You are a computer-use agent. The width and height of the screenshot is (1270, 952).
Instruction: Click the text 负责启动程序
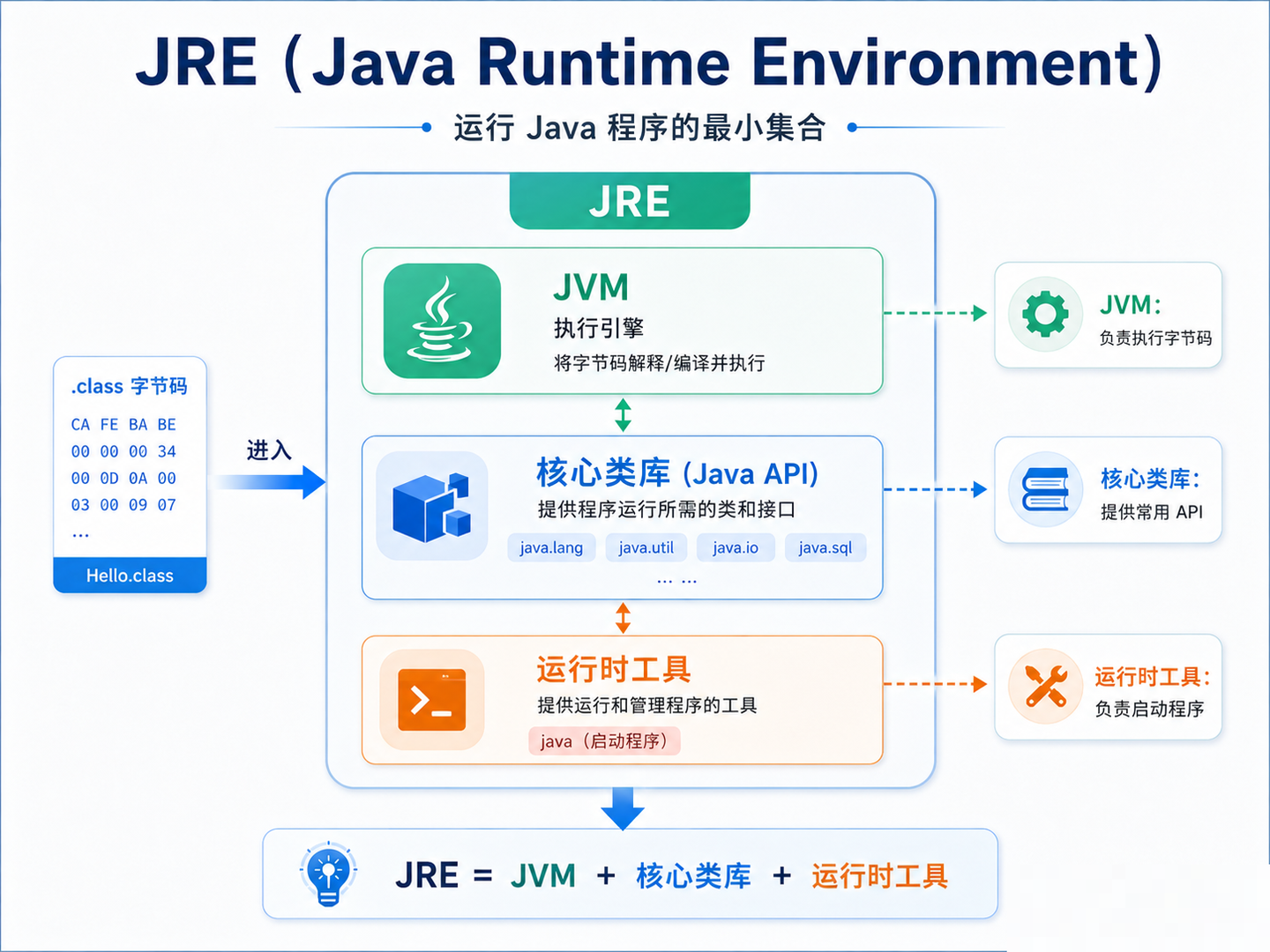(1149, 709)
